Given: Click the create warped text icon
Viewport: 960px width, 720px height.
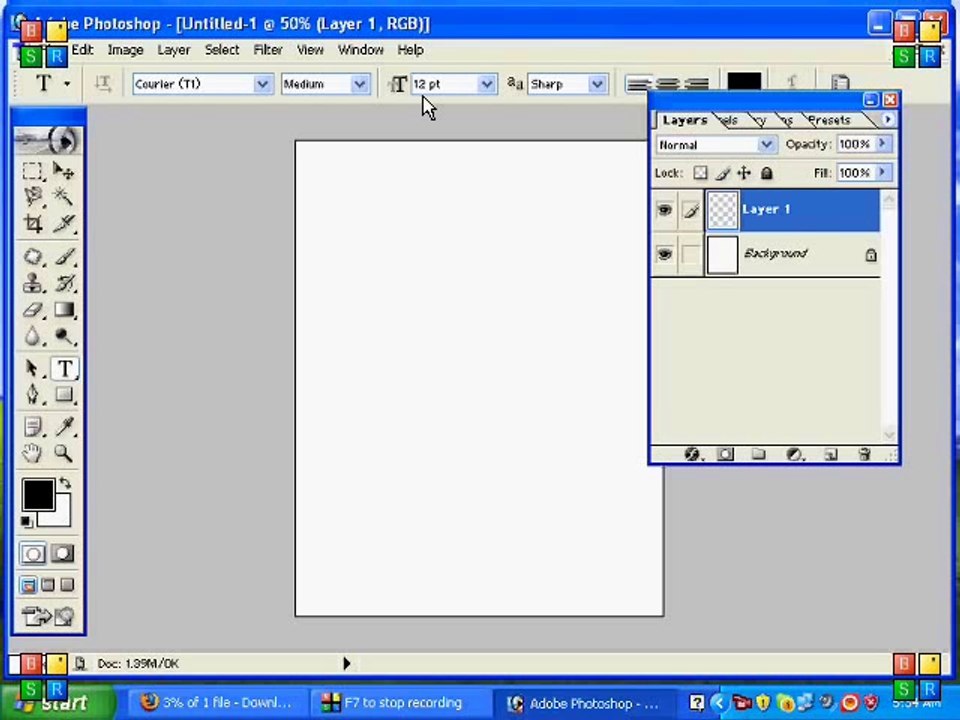Looking at the screenshot, I should click(x=792, y=83).
